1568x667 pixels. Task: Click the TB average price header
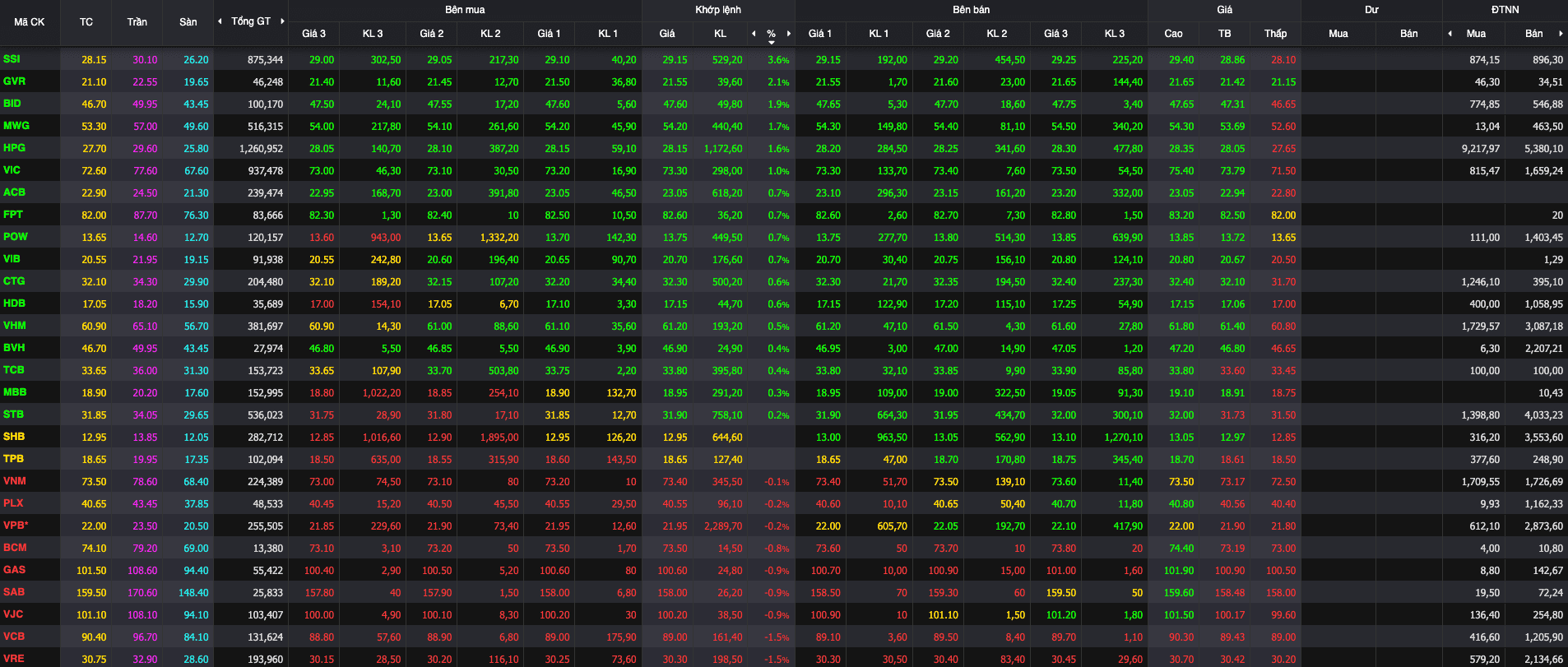point(1225,34)
